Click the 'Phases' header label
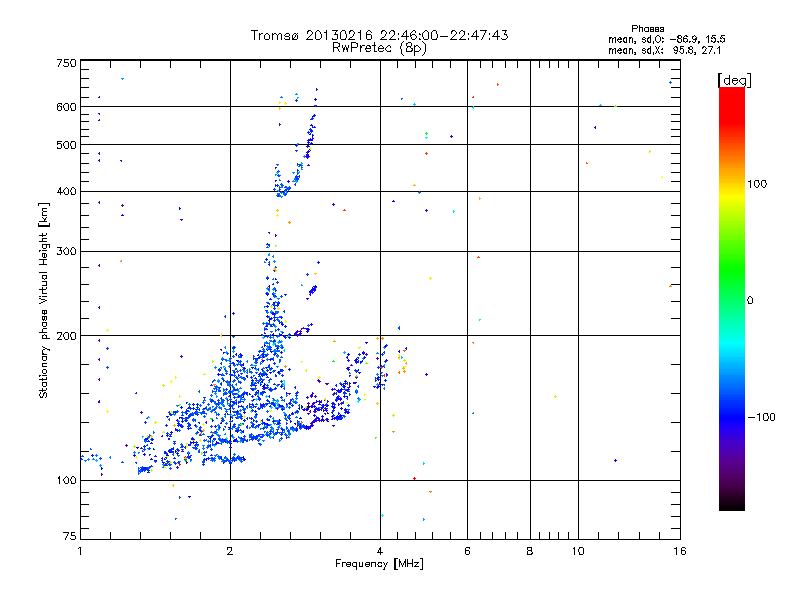This screenshot has height=600, width=800. 647,29
